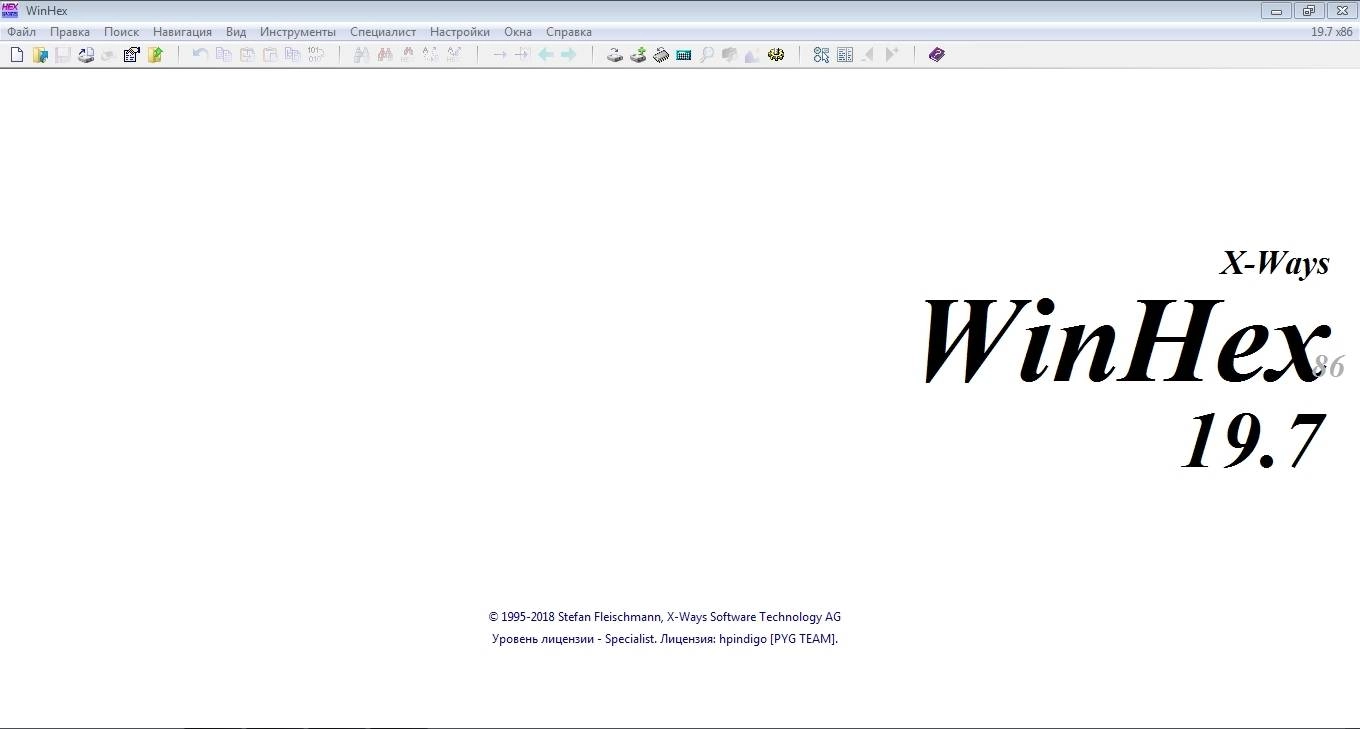Open the Инструменты menu

pyautogui.click(x=298, y=32)
